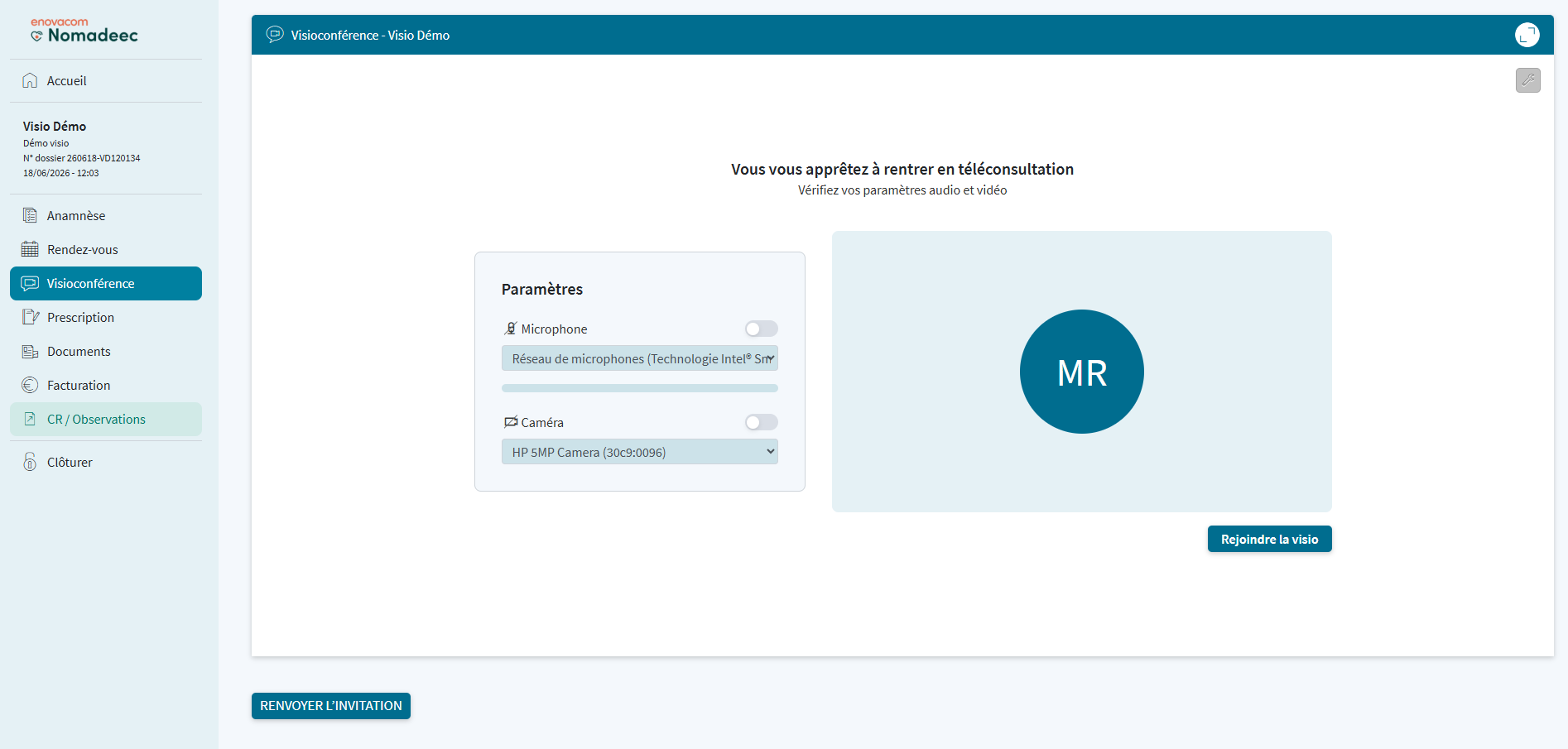Open the HP 5MP Camera dropdown
The width and height of the screenshot is (1568, 749).
(x=640, y=452)
